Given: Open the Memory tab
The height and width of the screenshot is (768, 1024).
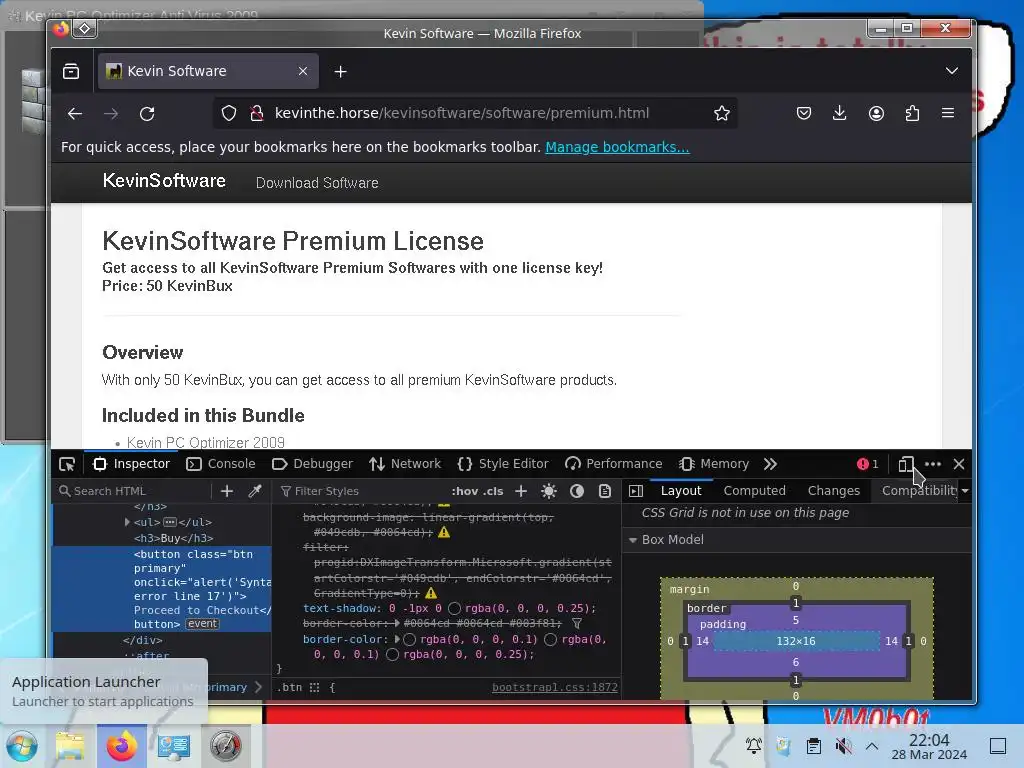Looking at the screenshot, I should (x=714, y=464).
